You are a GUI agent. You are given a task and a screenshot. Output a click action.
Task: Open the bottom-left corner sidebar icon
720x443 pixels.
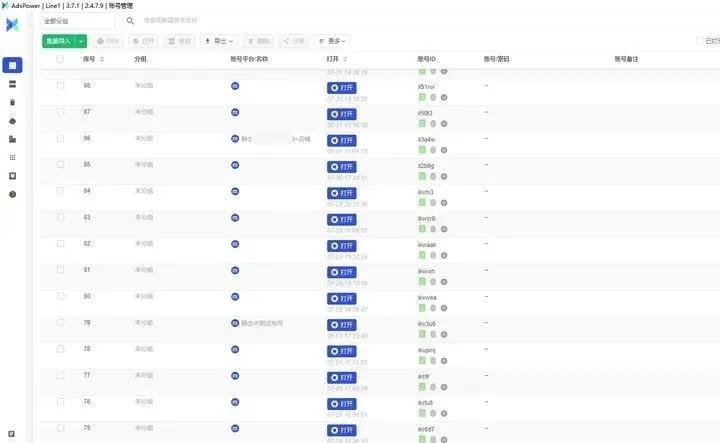(11, 434)
